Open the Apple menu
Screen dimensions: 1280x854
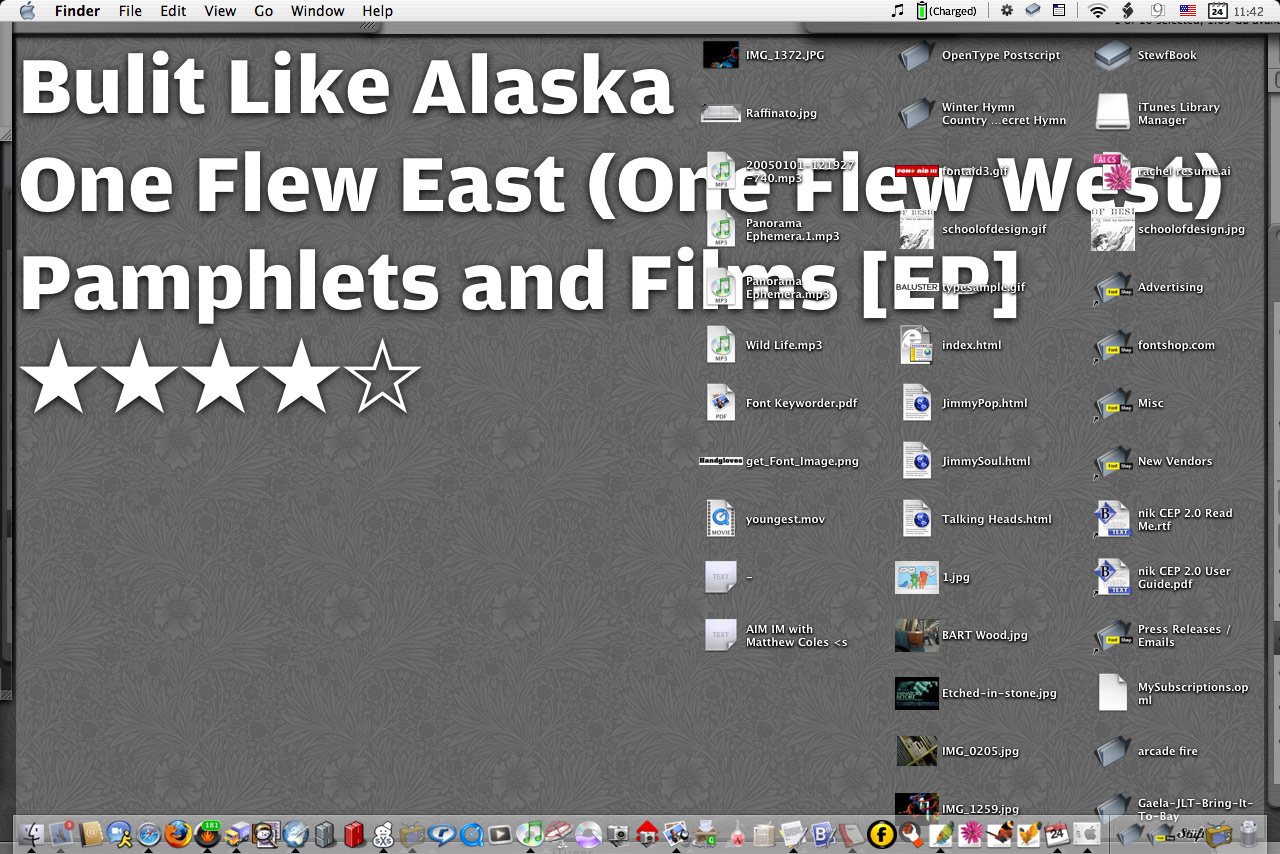[x=27, y=11]
